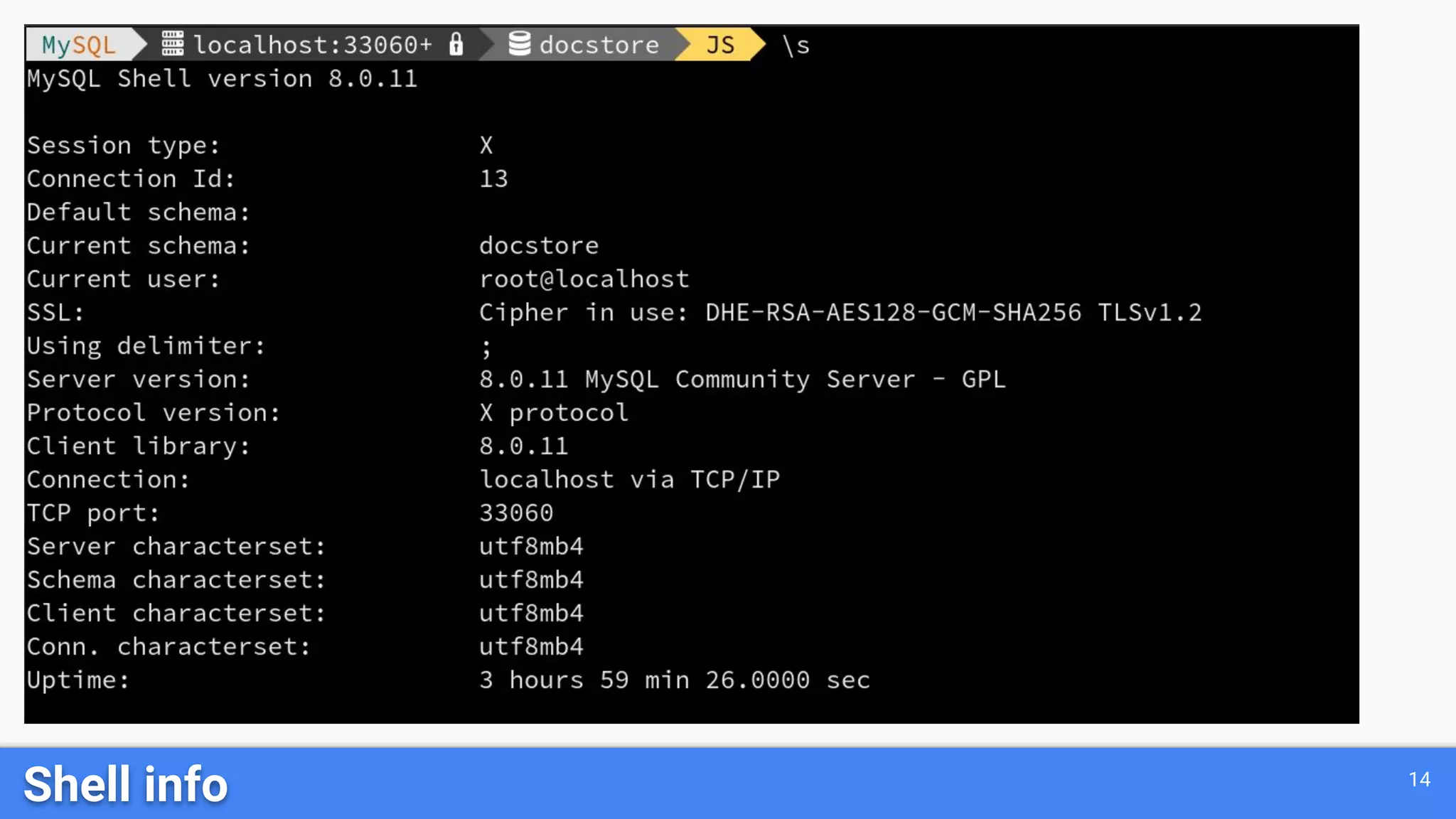The width and height of the screenshot is (1456, 819).
Task: Click the MySQL Shell version 8.0.11 line
Action: point(222,79)
